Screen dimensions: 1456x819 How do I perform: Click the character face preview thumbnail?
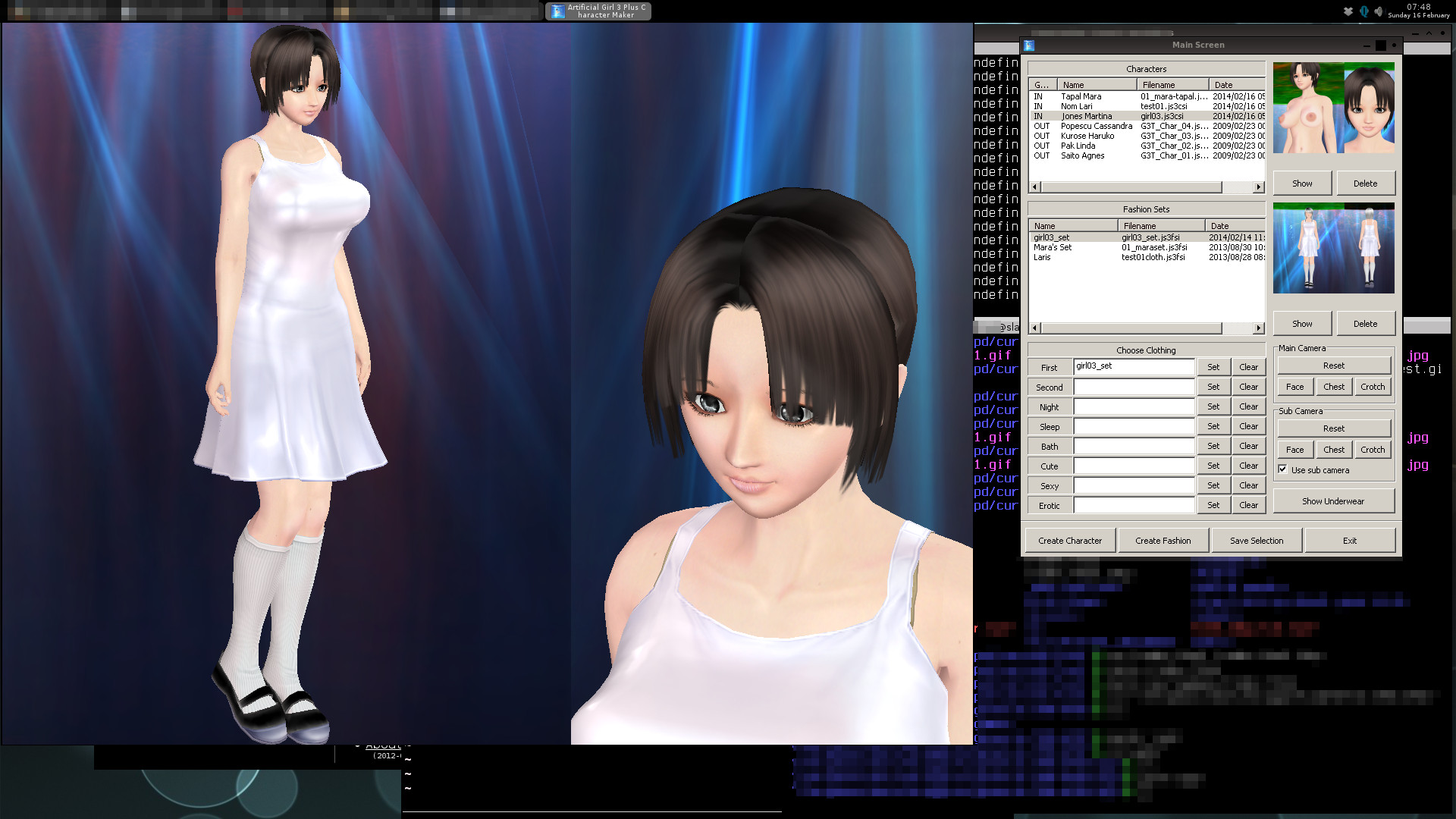(1370, 108)
